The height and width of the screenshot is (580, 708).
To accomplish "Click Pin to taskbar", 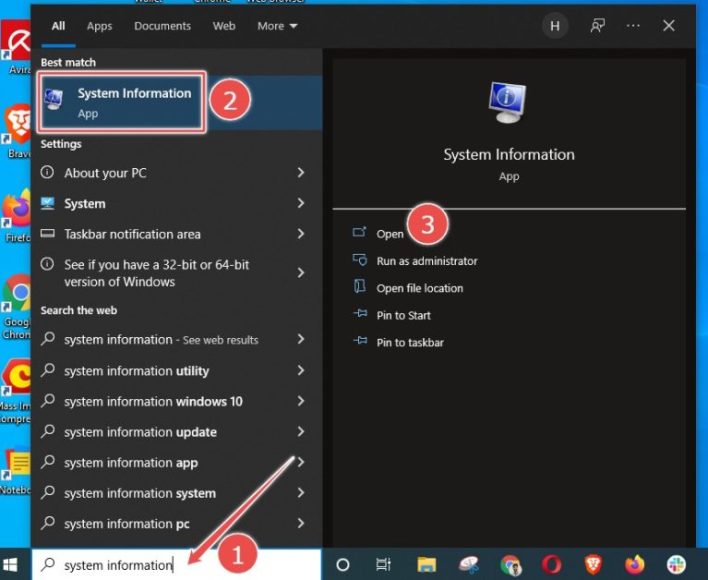I will coord(410,343).
